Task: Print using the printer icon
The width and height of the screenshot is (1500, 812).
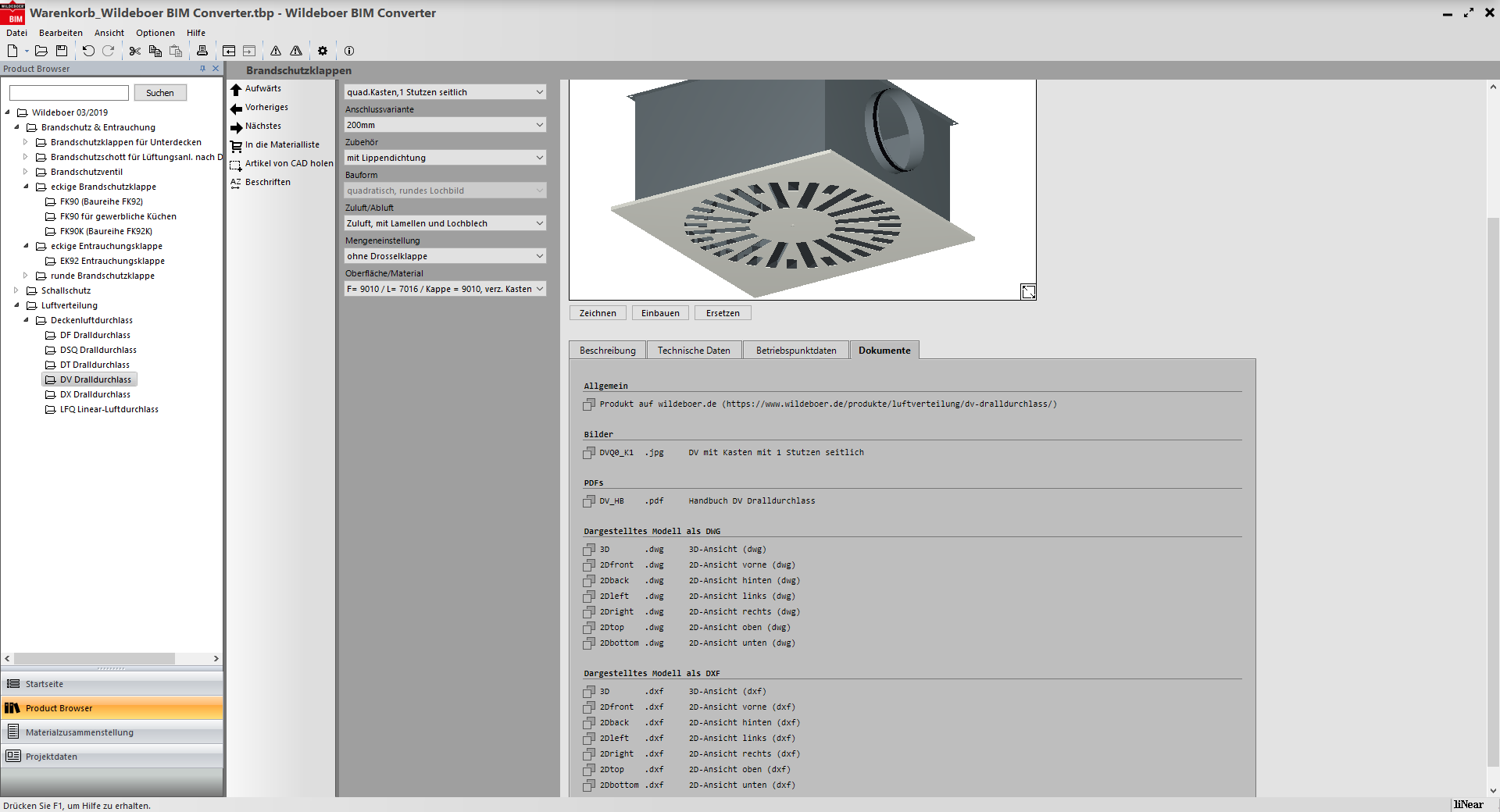Action: point(202,51)
